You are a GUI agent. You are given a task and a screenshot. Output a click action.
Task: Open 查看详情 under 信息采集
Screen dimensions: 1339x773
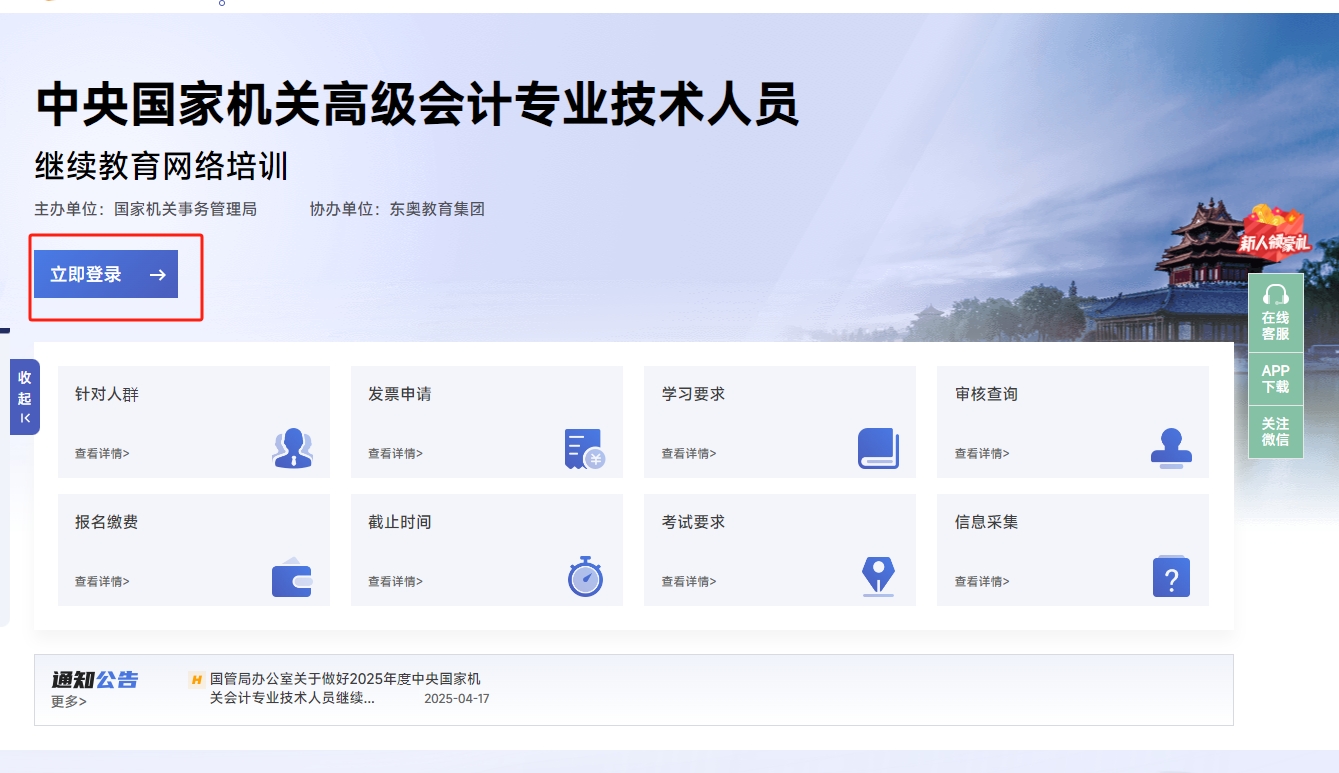tap(981, 581)
